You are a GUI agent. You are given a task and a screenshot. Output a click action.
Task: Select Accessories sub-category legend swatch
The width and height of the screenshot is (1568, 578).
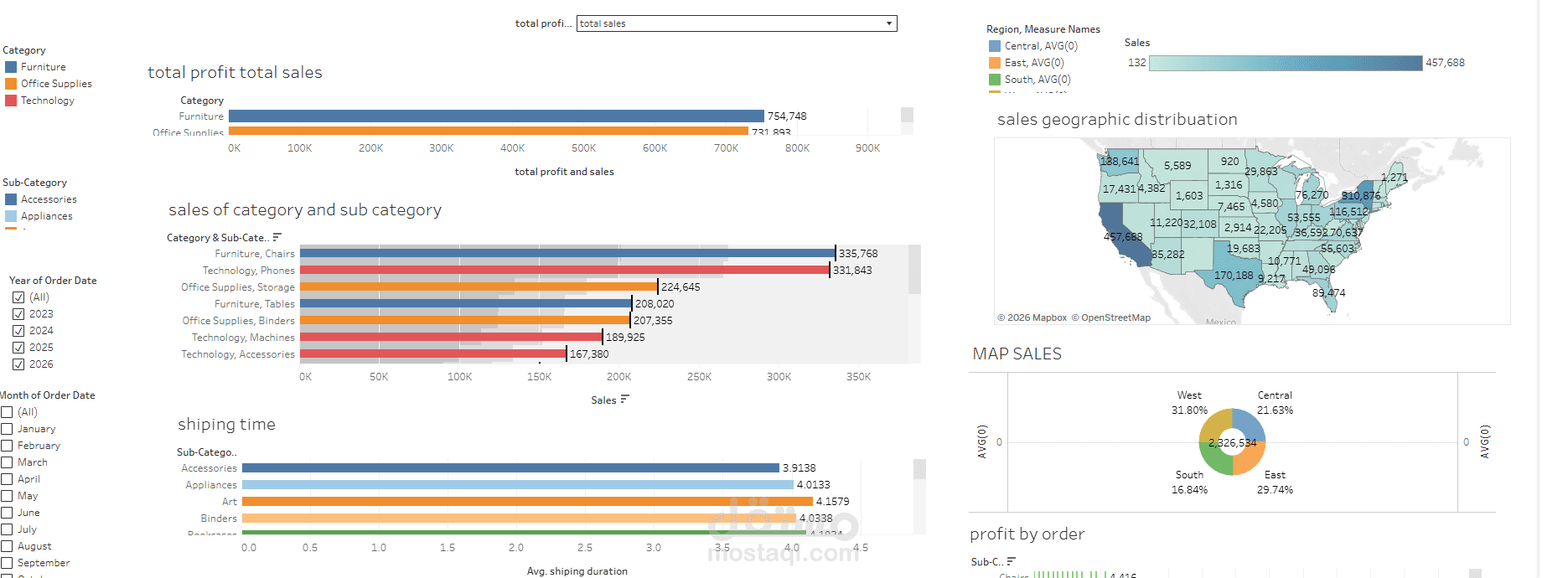coord(11,199)
